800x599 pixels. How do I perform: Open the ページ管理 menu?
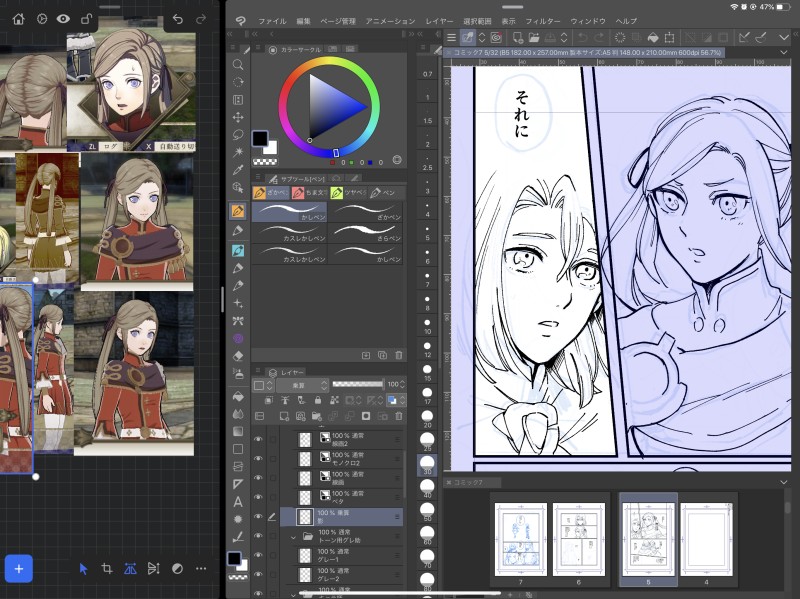coord(338,21)
